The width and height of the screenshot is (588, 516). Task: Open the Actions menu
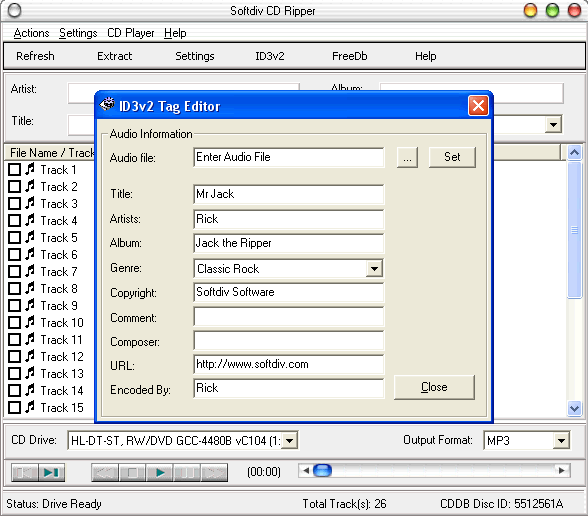32,33
